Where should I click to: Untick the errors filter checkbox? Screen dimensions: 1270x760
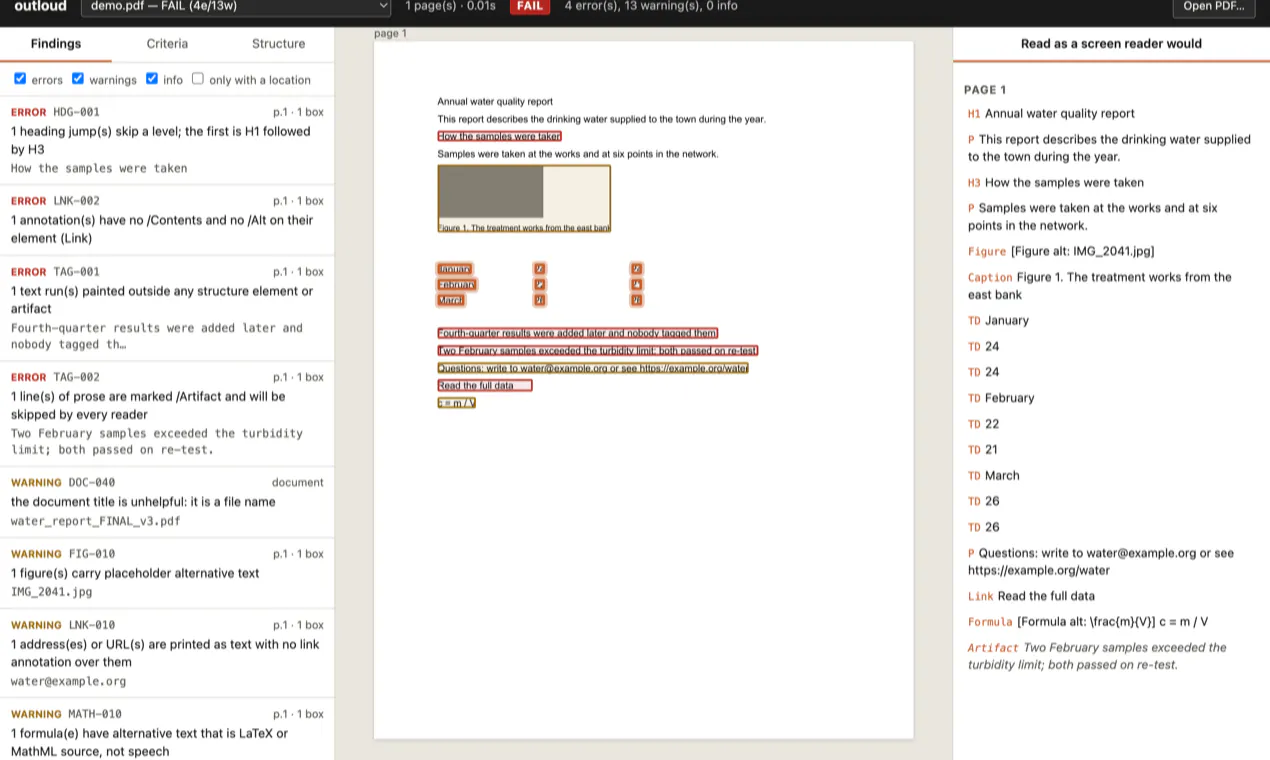20,79
